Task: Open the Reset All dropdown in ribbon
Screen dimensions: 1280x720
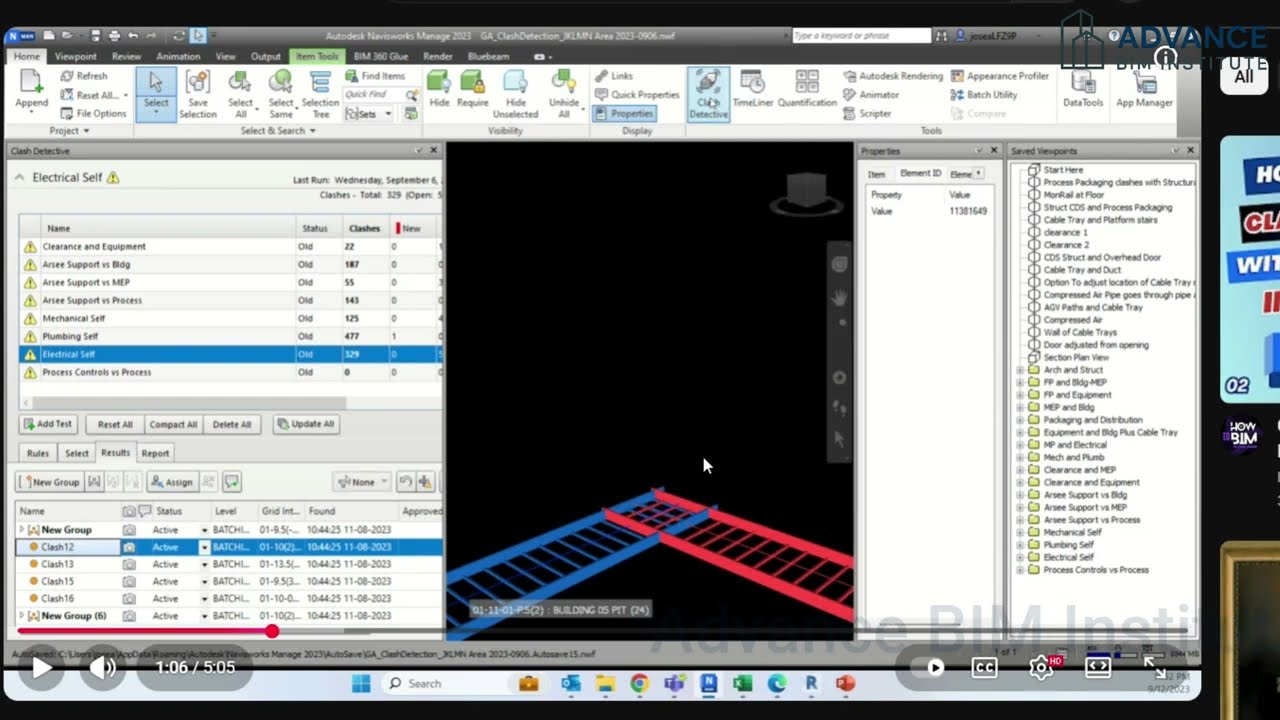Action: tap(95, 95)
